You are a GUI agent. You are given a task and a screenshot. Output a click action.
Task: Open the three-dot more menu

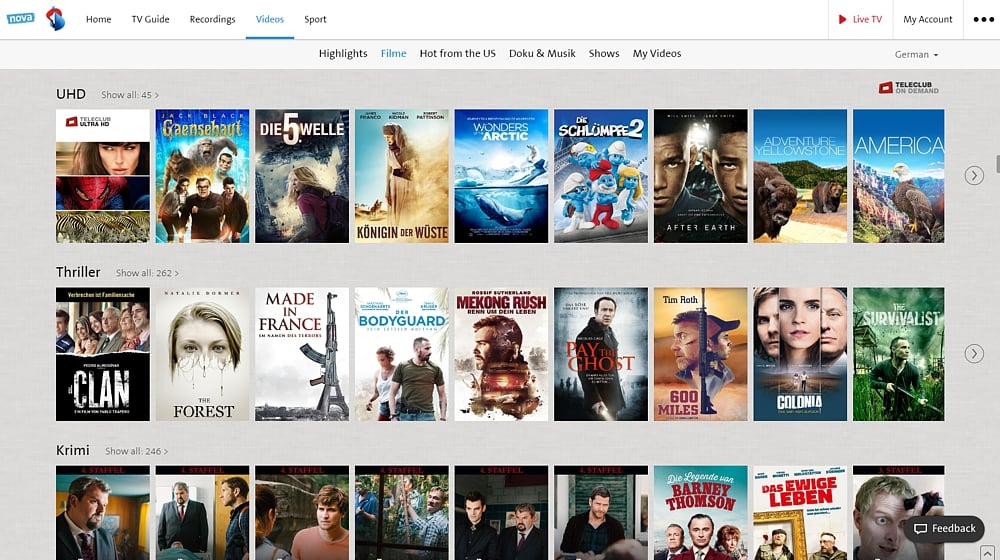[x=983, y=19]
